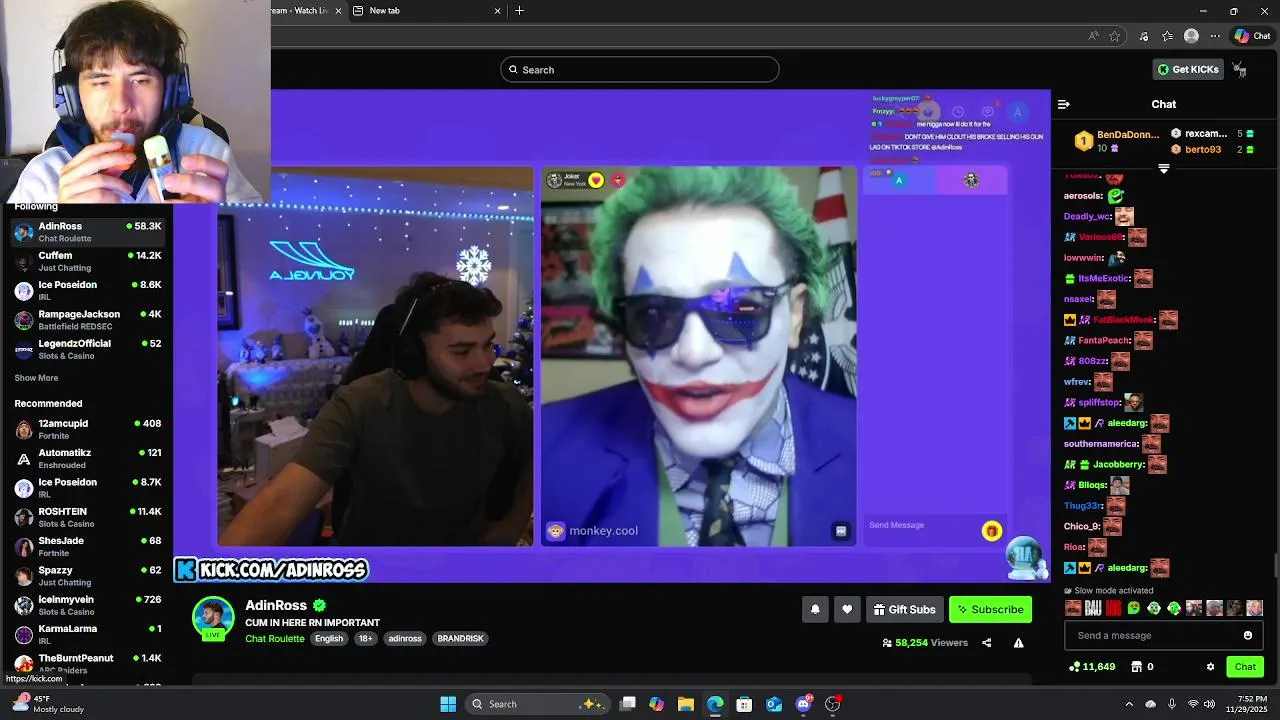Viewport: 1280px width, 720px height.
Task: Open Discord from taskbar
Action: pyautogui.click(x=803, y=704)
